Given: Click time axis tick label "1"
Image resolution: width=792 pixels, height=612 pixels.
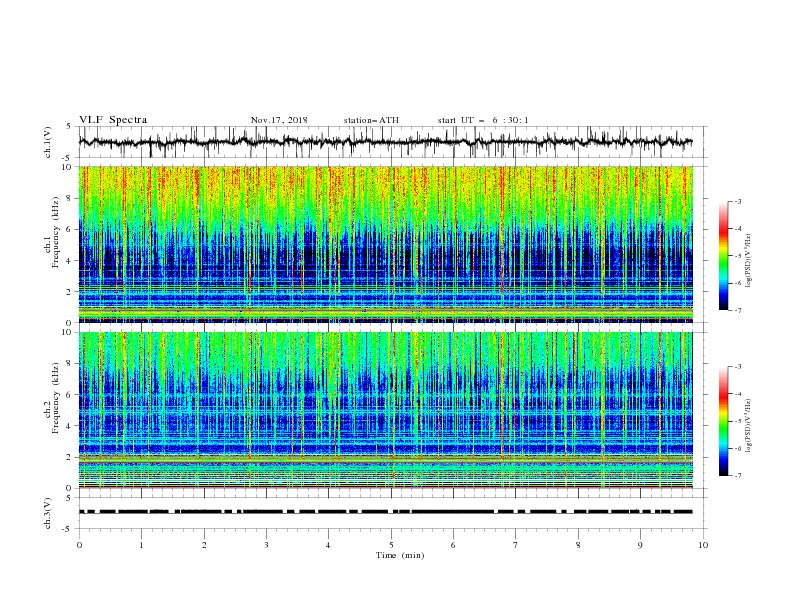Looking at the screenshot, I should point(141,545).
